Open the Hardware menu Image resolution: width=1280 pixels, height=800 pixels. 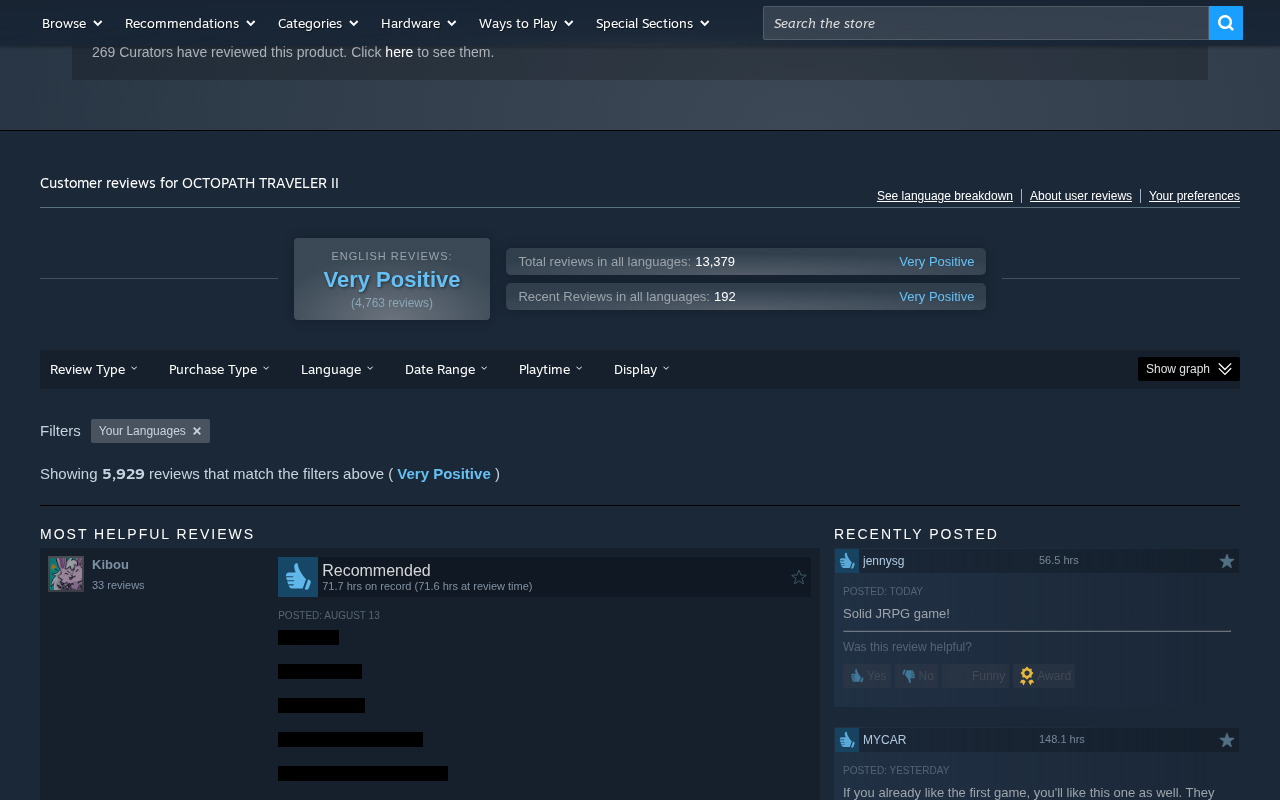[418, 23]
